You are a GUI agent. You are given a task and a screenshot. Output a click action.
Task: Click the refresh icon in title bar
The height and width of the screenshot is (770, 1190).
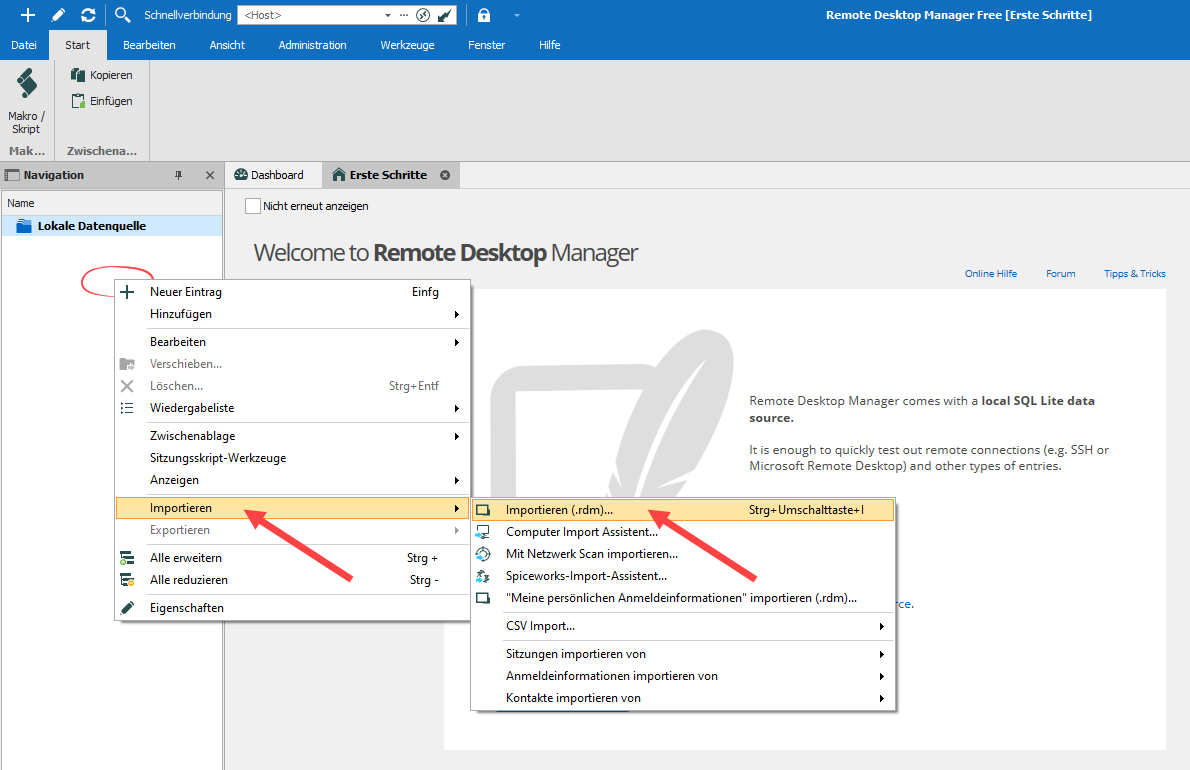[x=88, y=15]
